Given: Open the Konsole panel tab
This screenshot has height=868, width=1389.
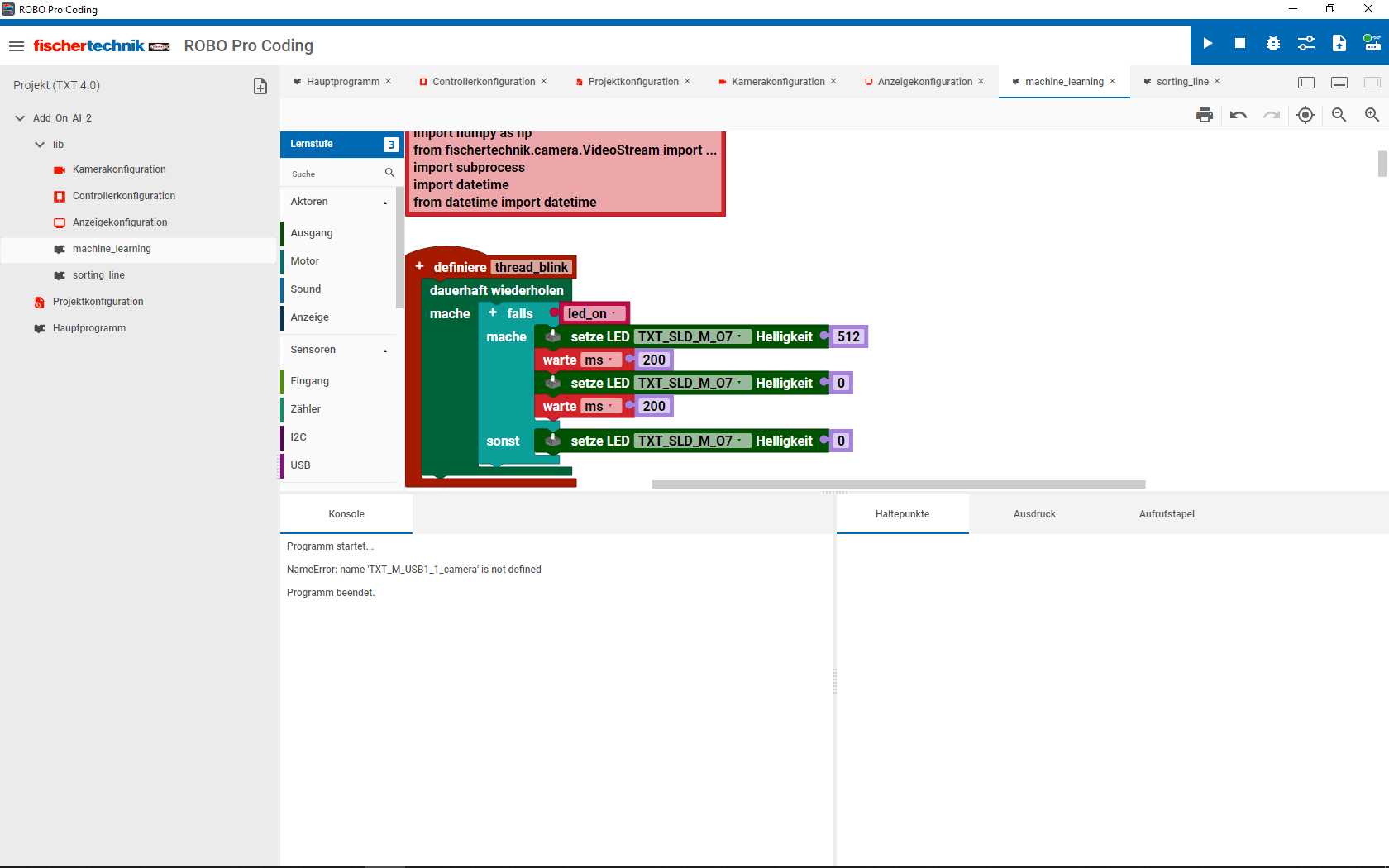Looking at the screenshot, I should tap(346, 514).
